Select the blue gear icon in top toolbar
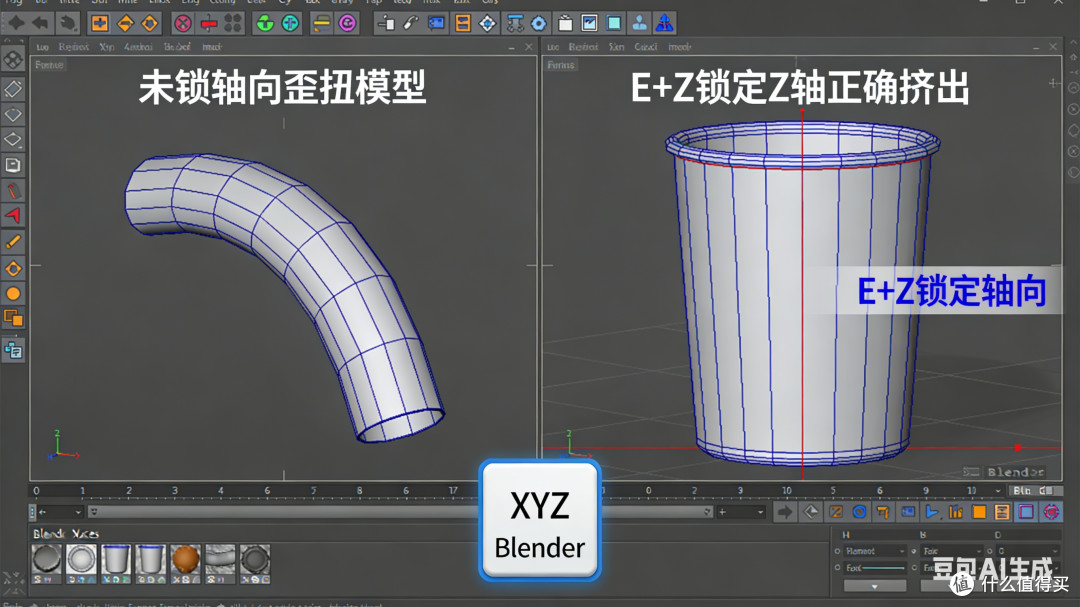Image resolution: width=1080 pixels, height=607 pixels. pyautogui.click(x=539, y=23)
